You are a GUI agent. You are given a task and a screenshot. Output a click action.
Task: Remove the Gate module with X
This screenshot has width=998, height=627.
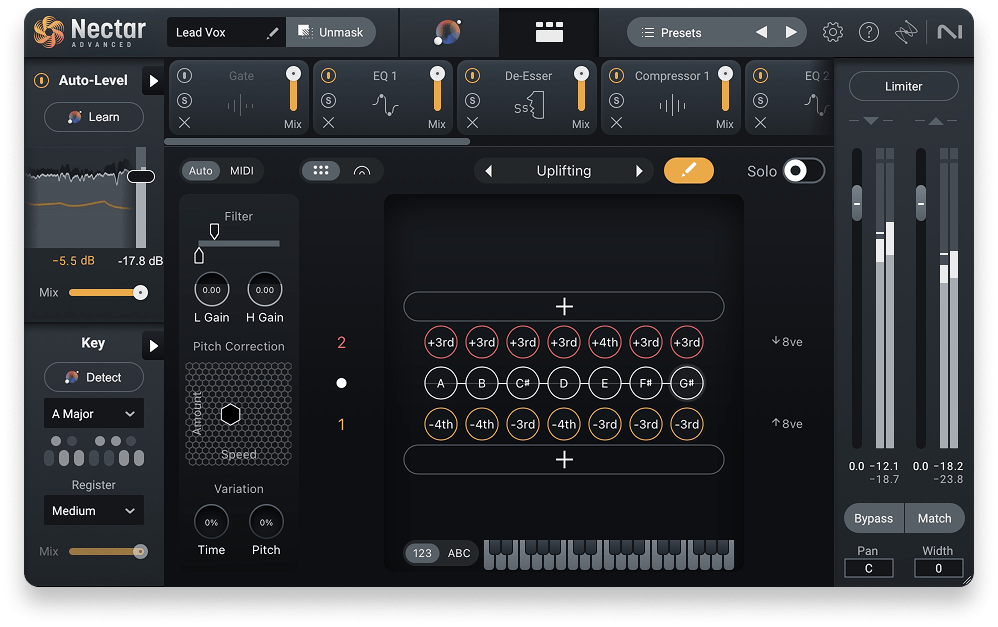pos(185,124)
